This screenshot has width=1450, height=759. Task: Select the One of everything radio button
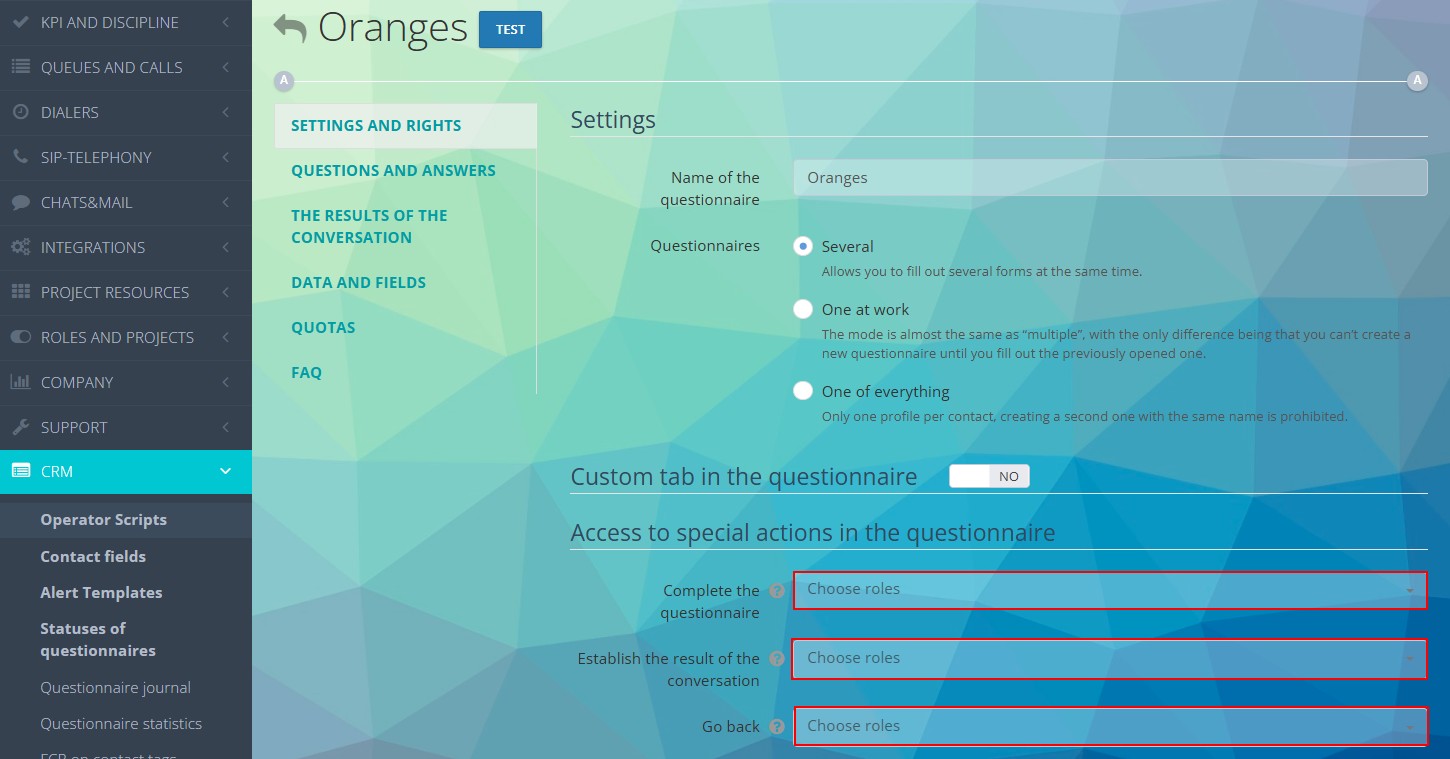tap(803, 391)
